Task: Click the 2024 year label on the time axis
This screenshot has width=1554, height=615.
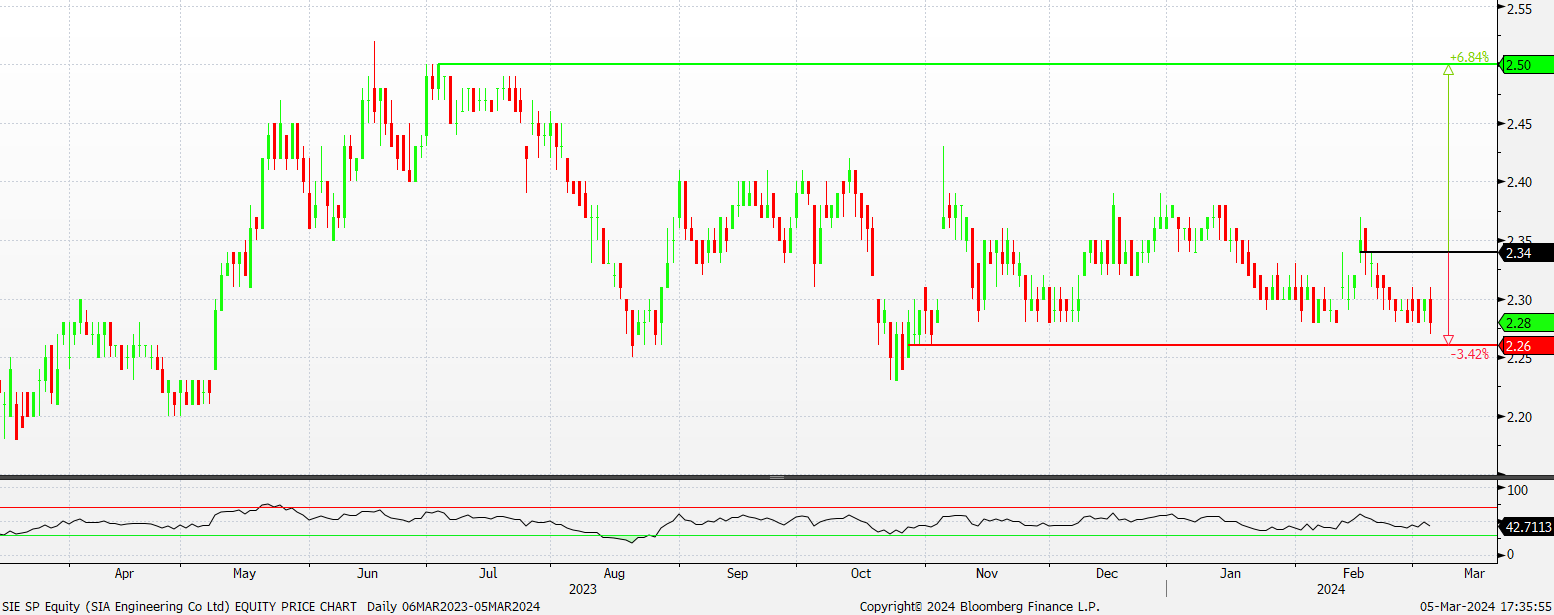Action: click(1331, 589)
